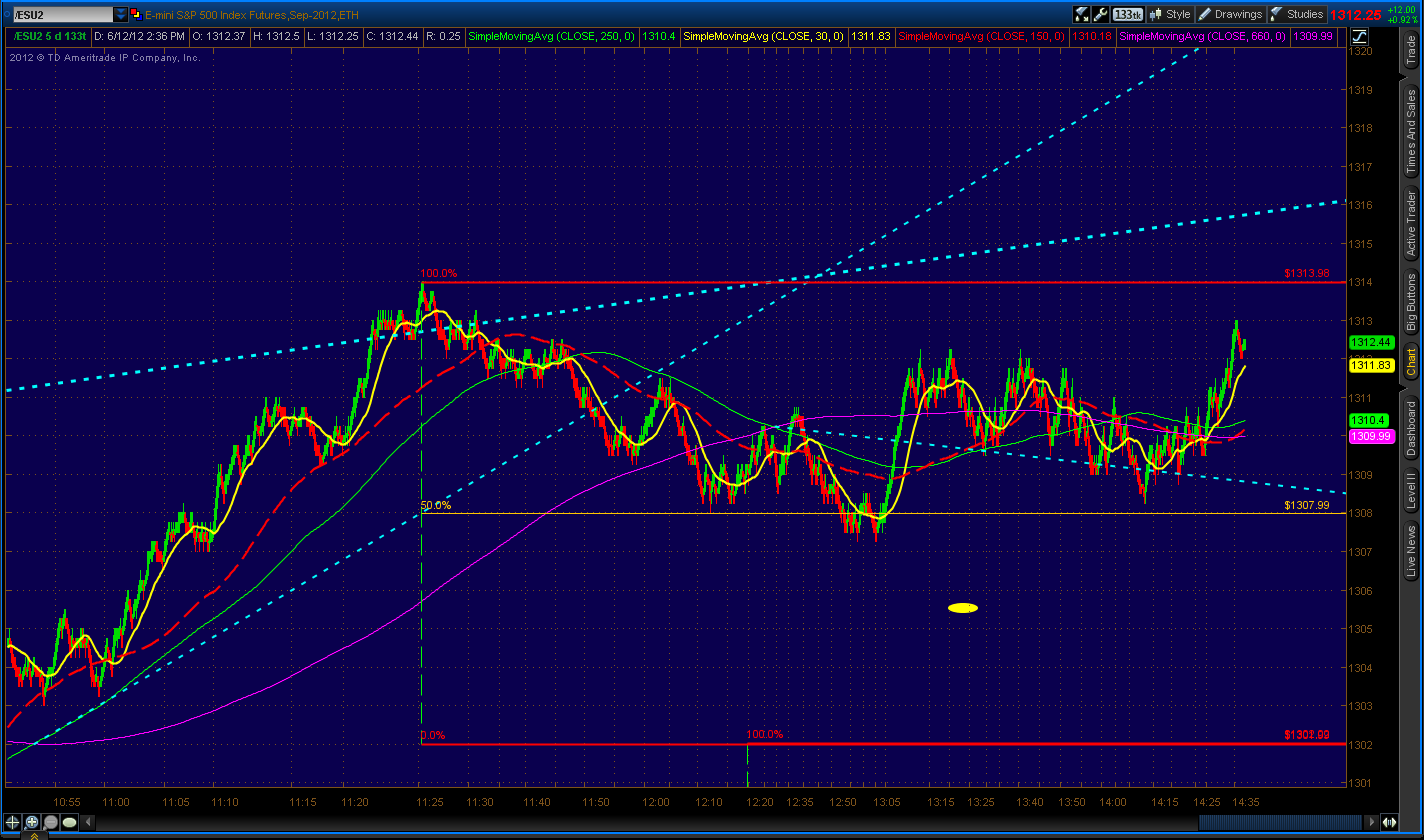1424x840 pixels.
Task: Select the yellow ellipse drawing on the chart
Action: [963, 607]
